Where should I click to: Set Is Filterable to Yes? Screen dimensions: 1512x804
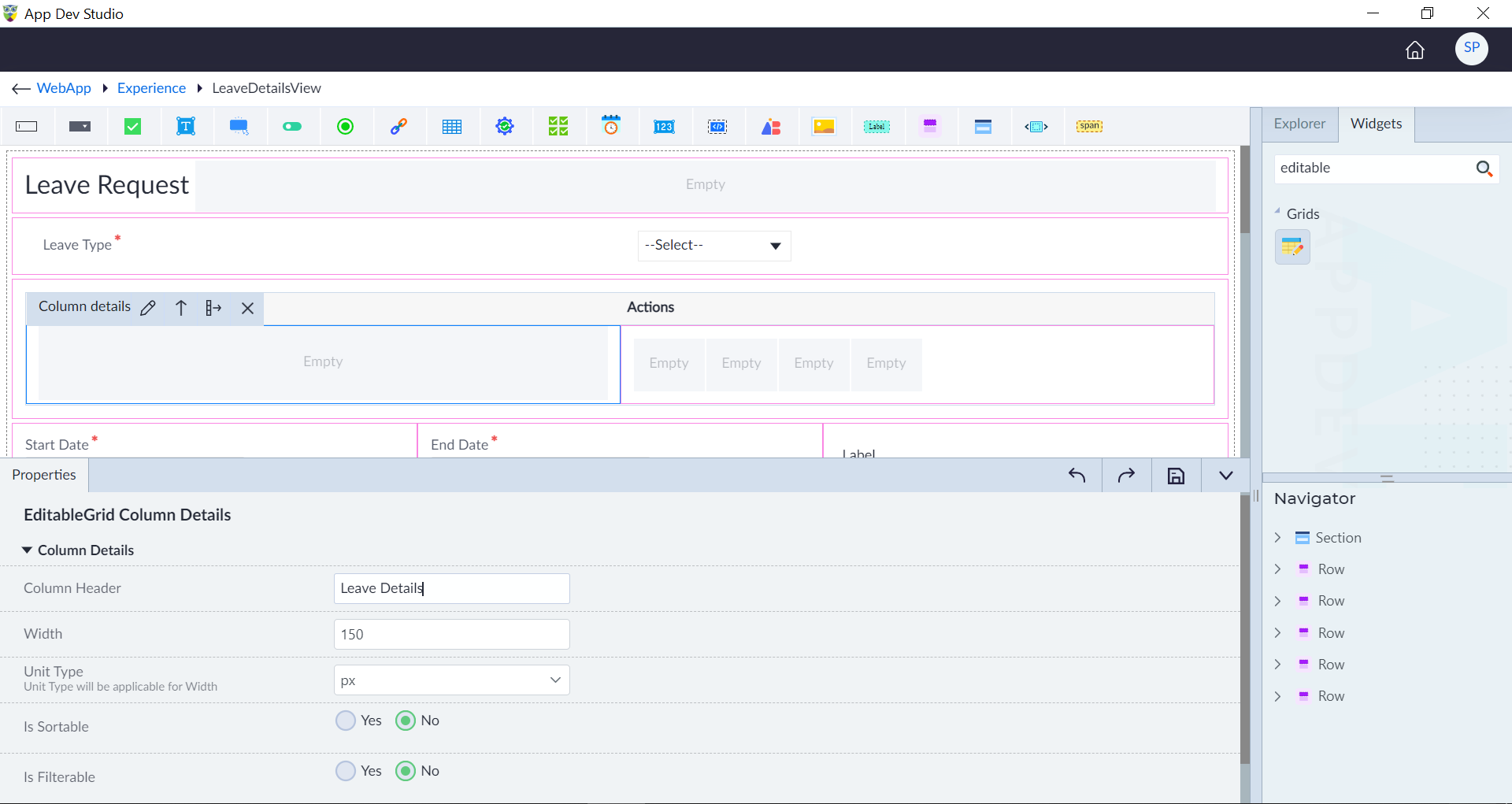coord(346,771)
